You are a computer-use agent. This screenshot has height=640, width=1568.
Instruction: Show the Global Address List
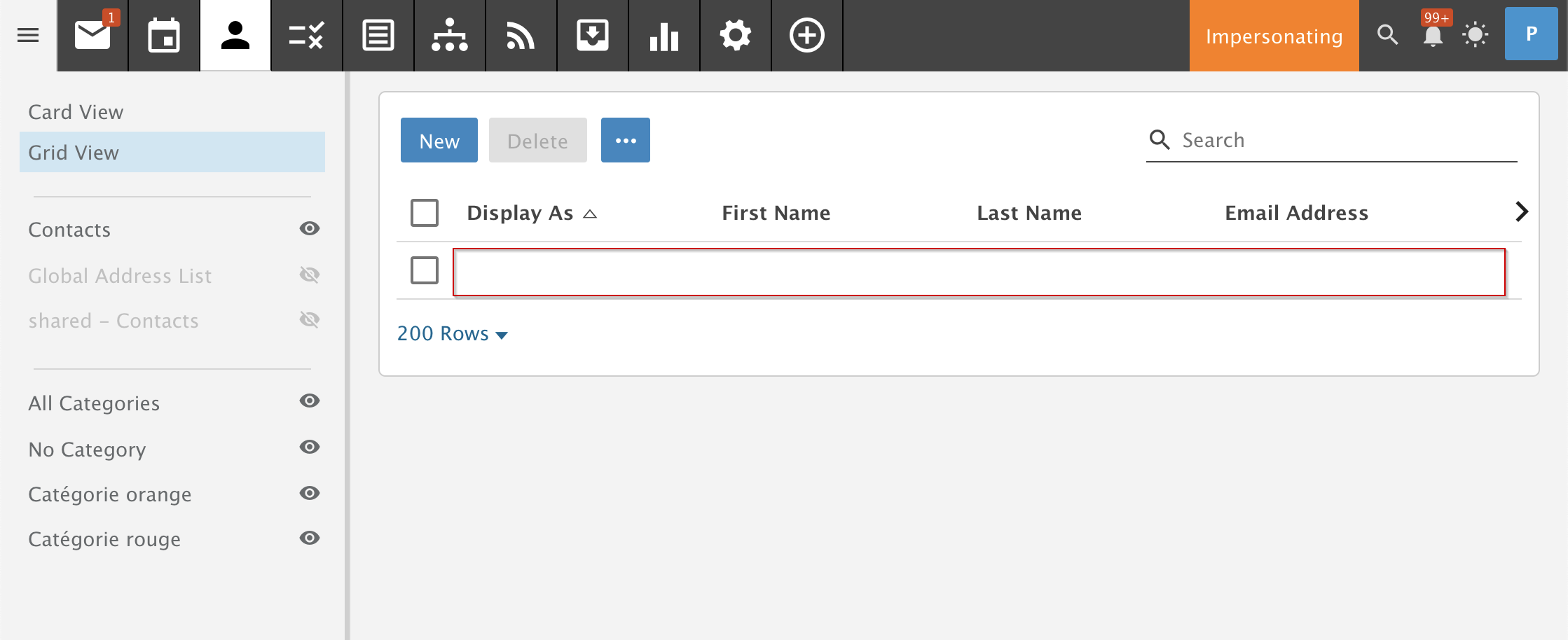point(309,275)
